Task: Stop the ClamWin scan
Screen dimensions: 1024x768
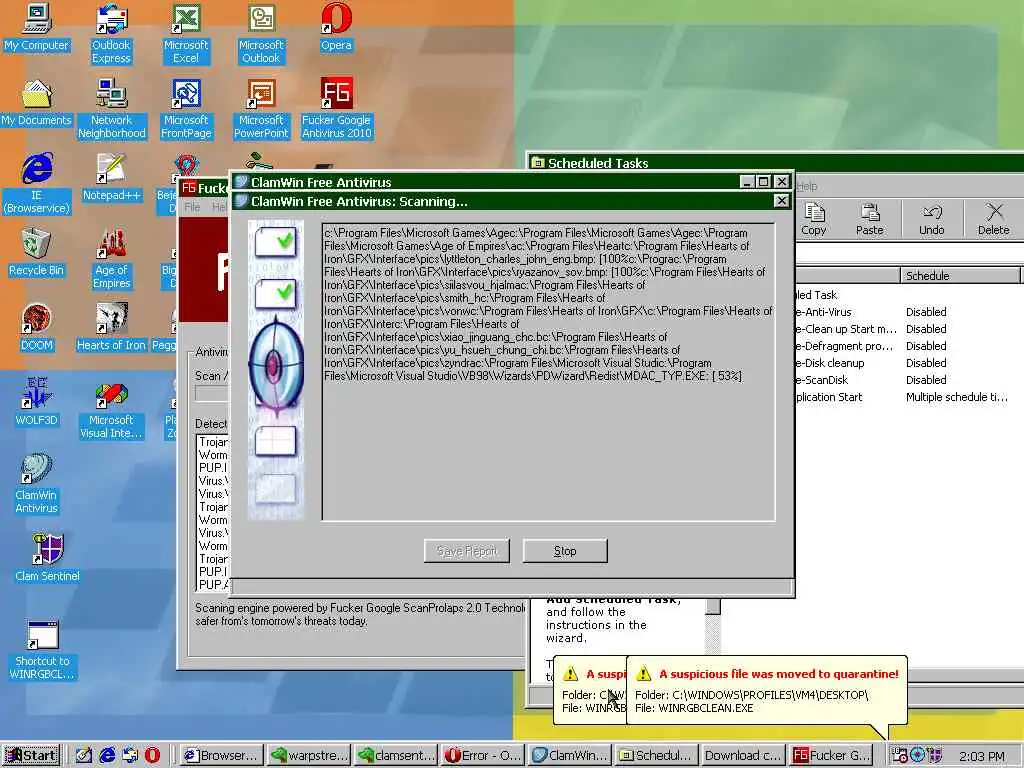Action: pyautogui.click(x=565, y=551)
